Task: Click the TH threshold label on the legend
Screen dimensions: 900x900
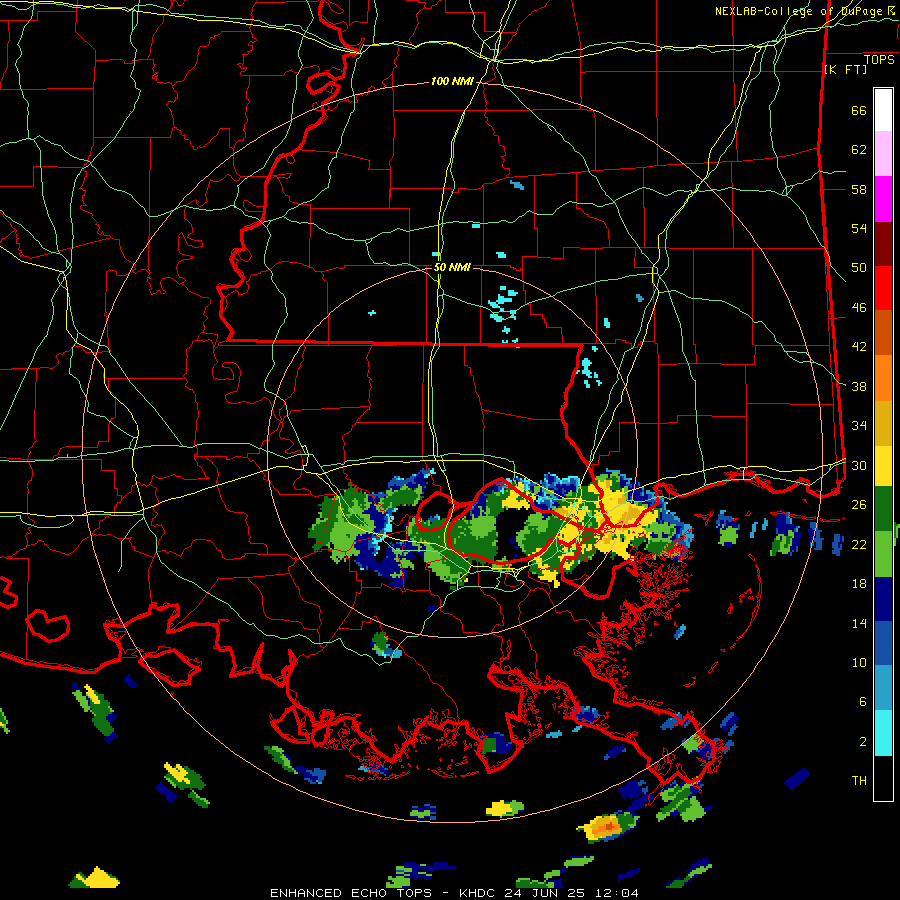Action: 859,781
